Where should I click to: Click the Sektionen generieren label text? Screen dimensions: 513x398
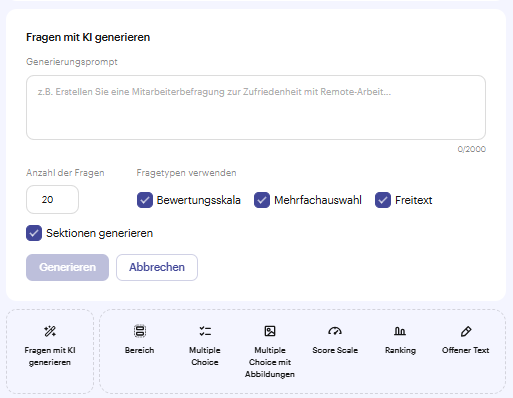click(99, 233)
